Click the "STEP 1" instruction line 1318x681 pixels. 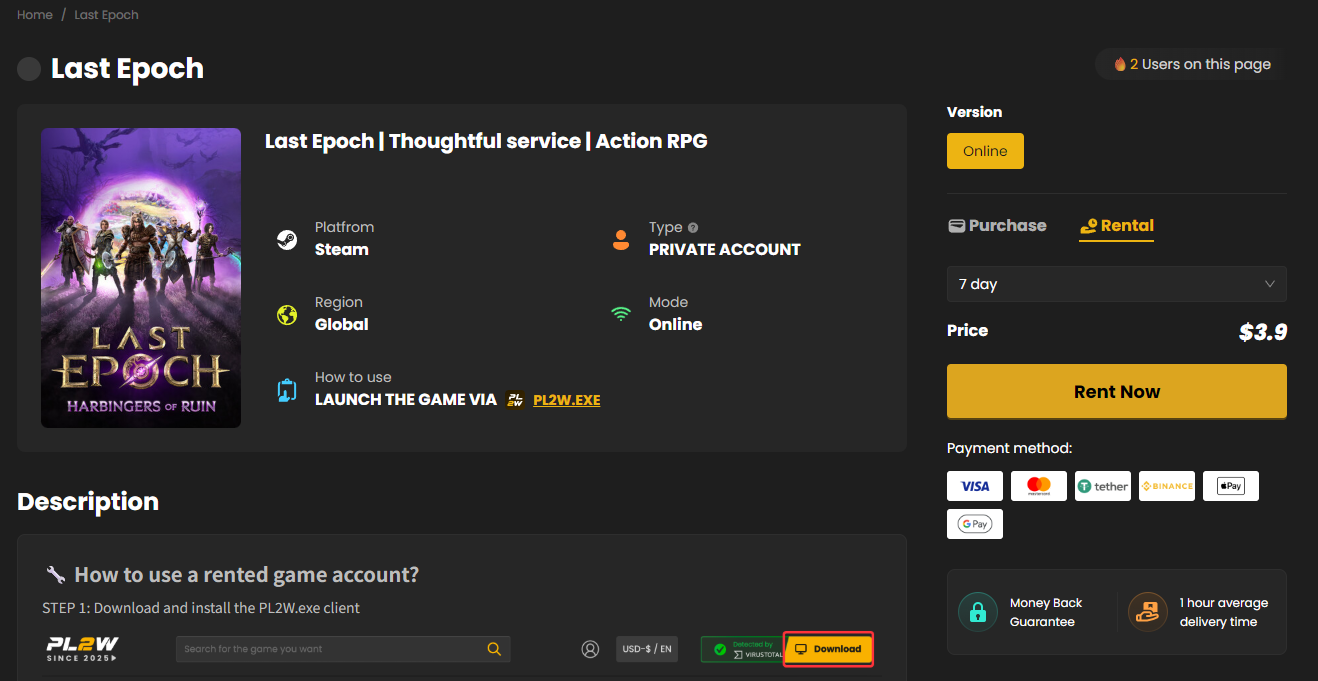pyautogui.click(x=201, y=608)
